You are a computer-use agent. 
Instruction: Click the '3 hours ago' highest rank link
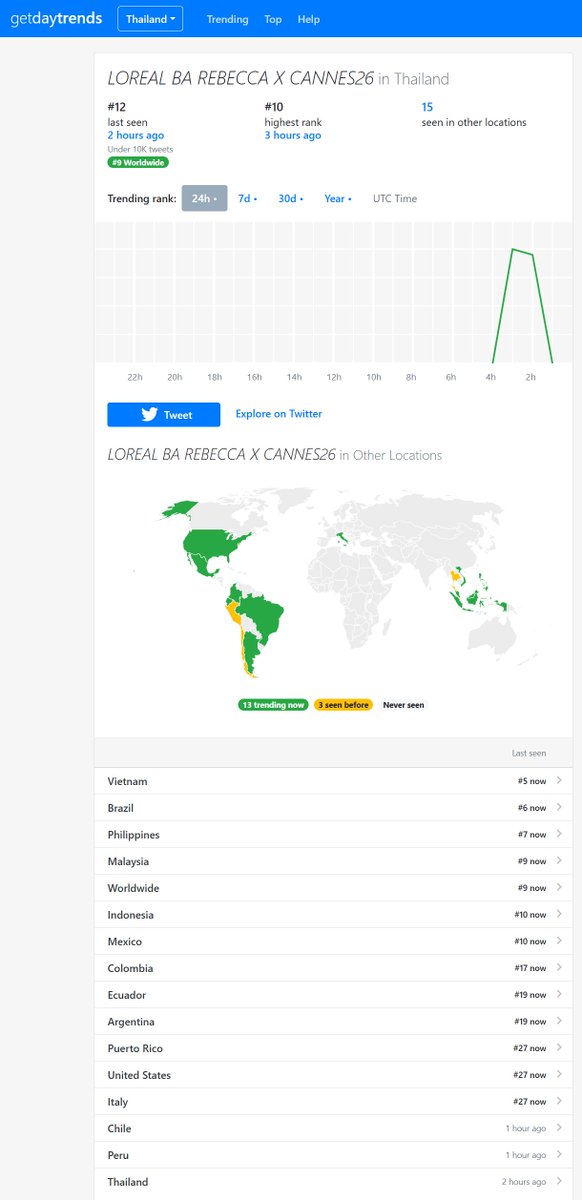[293, 135]
